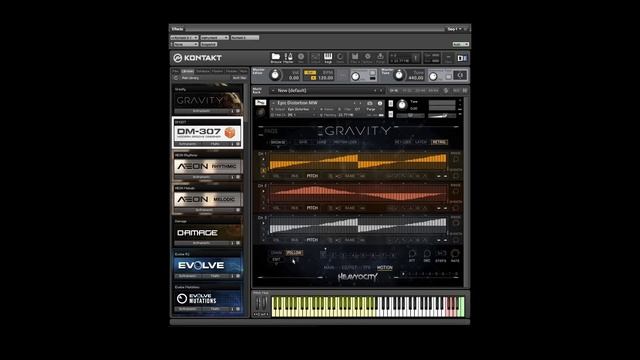Click the SAVE button in Gravity

click(x=303, y=142)
